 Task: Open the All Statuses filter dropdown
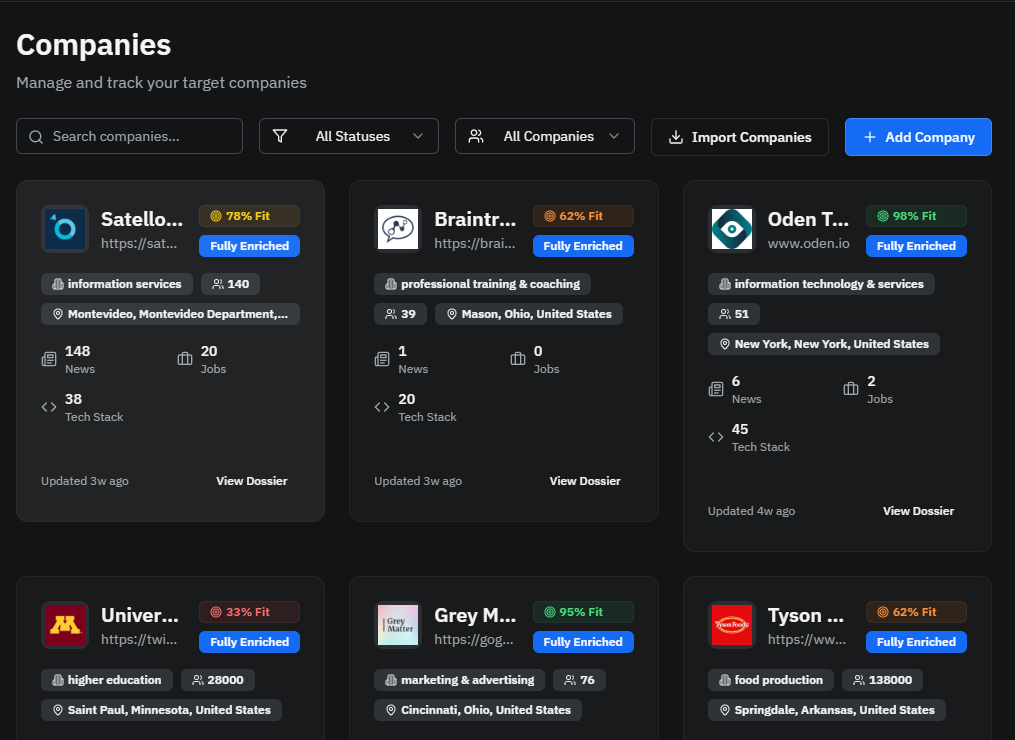[x=348, y=137]
